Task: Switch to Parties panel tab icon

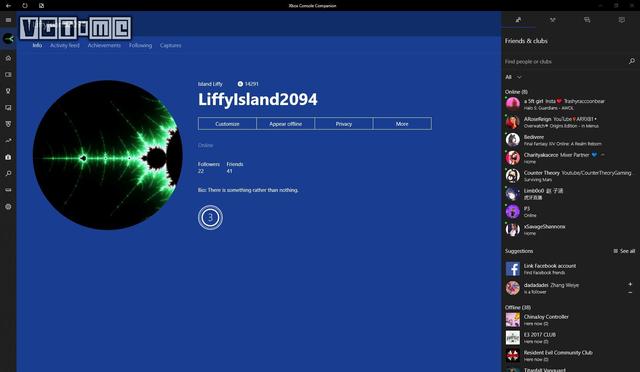Action: click(553, 20)
